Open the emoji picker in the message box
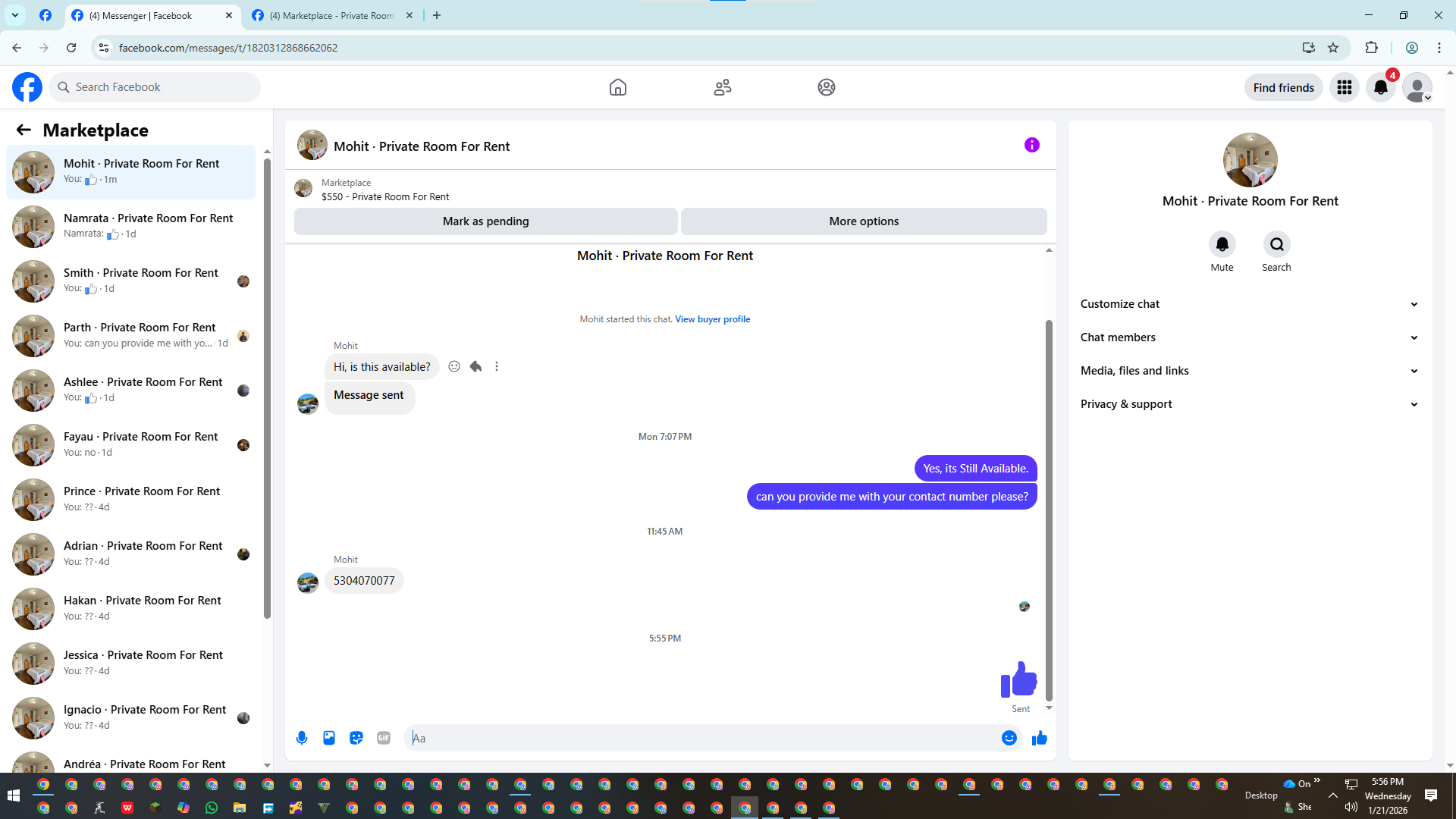This screenshot has width=1456, height=819. pos(1009,738)
